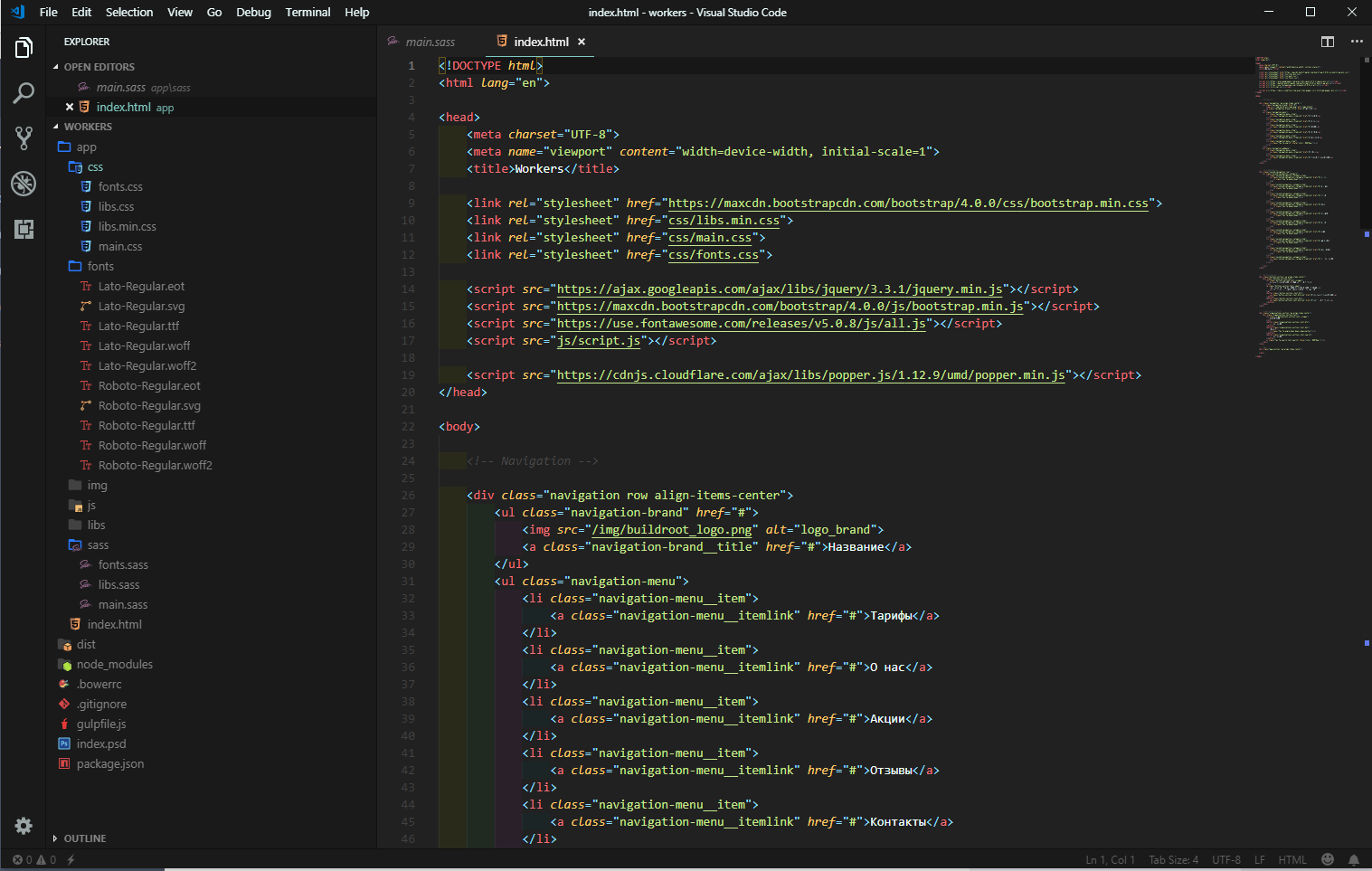This screenshot has width=1372, height=871.
Task: Close the index.html editor tab
Action: tap(582, 42)
